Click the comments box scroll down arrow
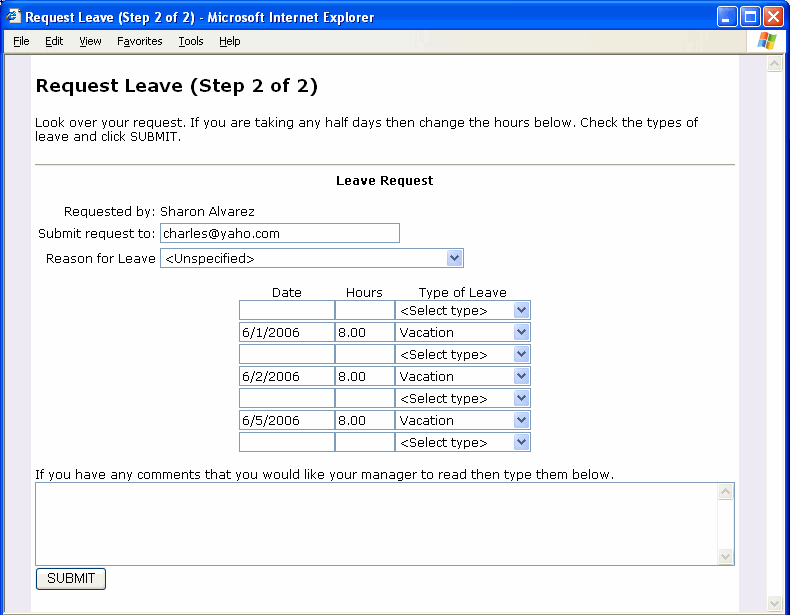Image resolution: width=790 pixels, height=615 pixels. pyautogui.click(x=726, y=557)
